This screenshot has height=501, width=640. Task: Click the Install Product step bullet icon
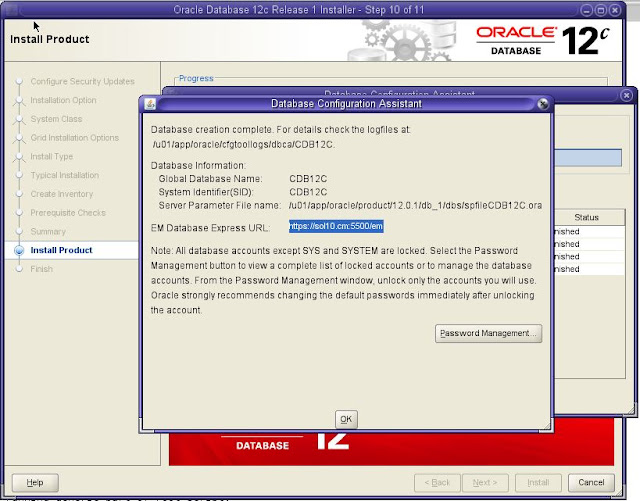pos(19,250)
